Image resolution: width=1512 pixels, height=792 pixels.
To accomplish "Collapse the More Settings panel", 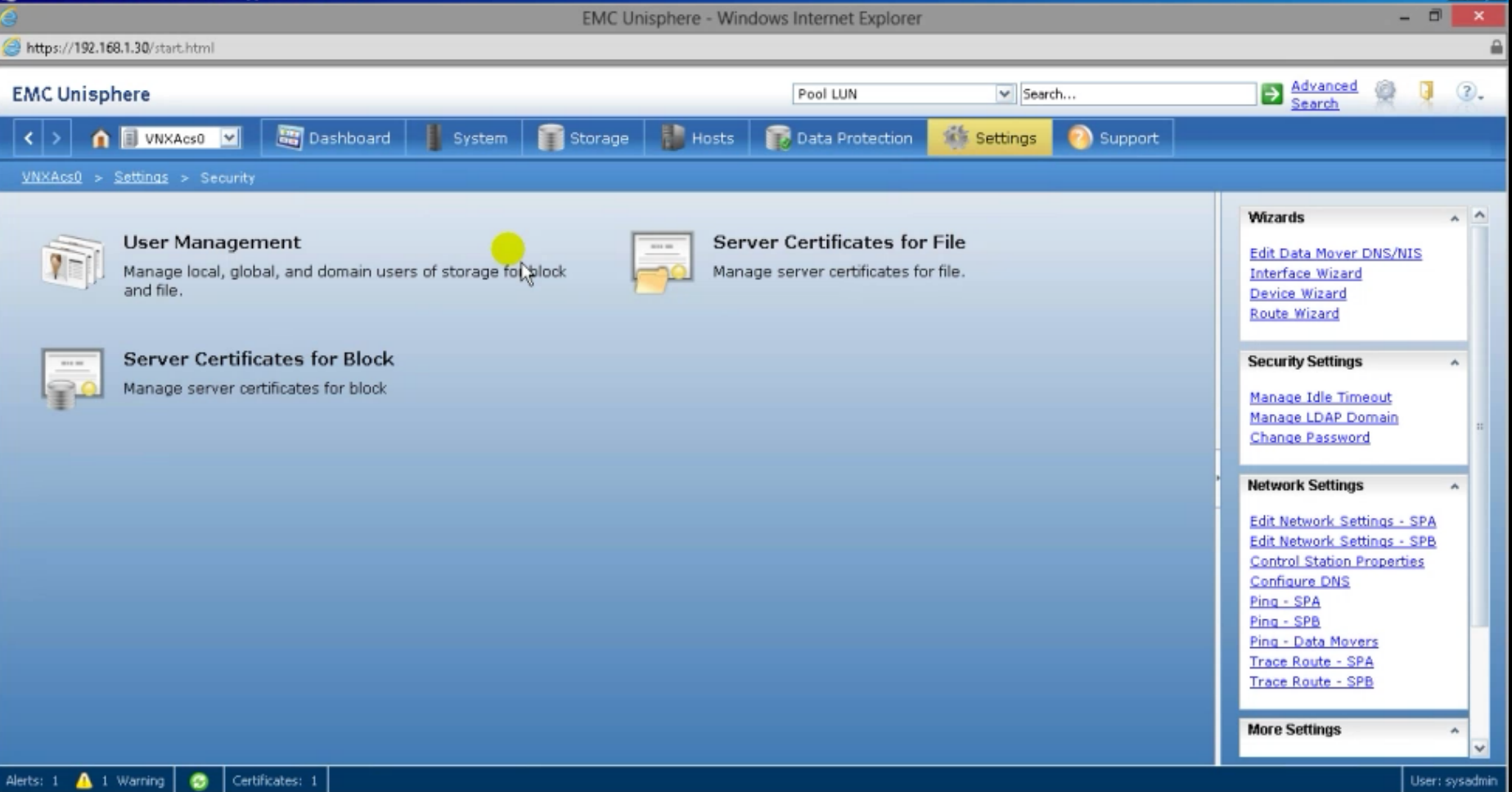I will (1454, 731).
